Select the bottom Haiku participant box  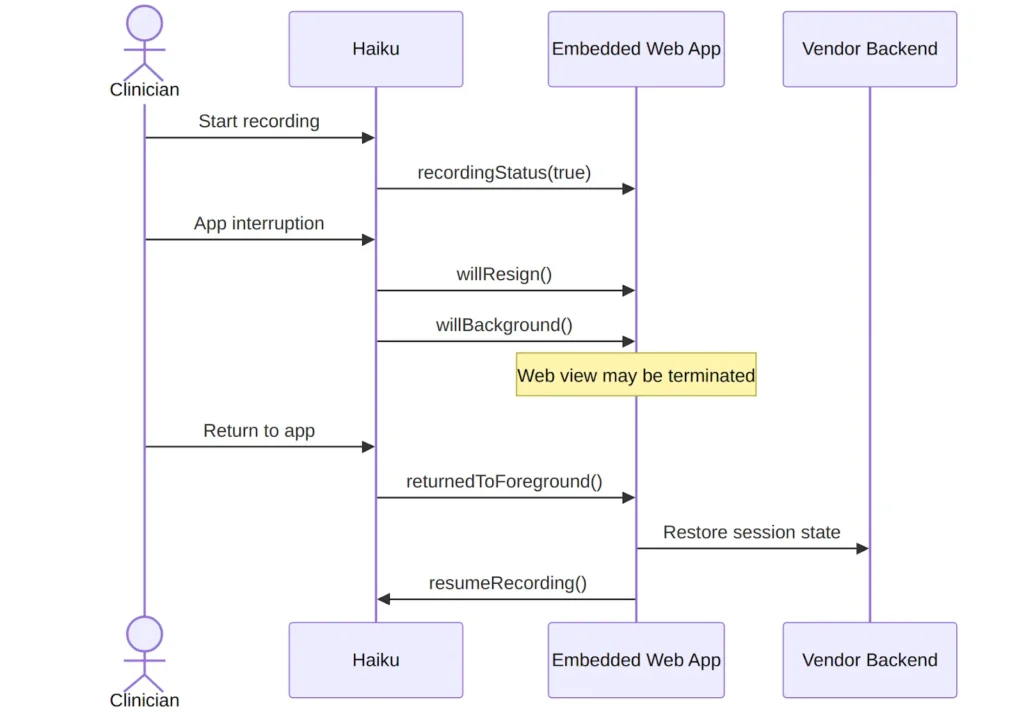point(376,660)
